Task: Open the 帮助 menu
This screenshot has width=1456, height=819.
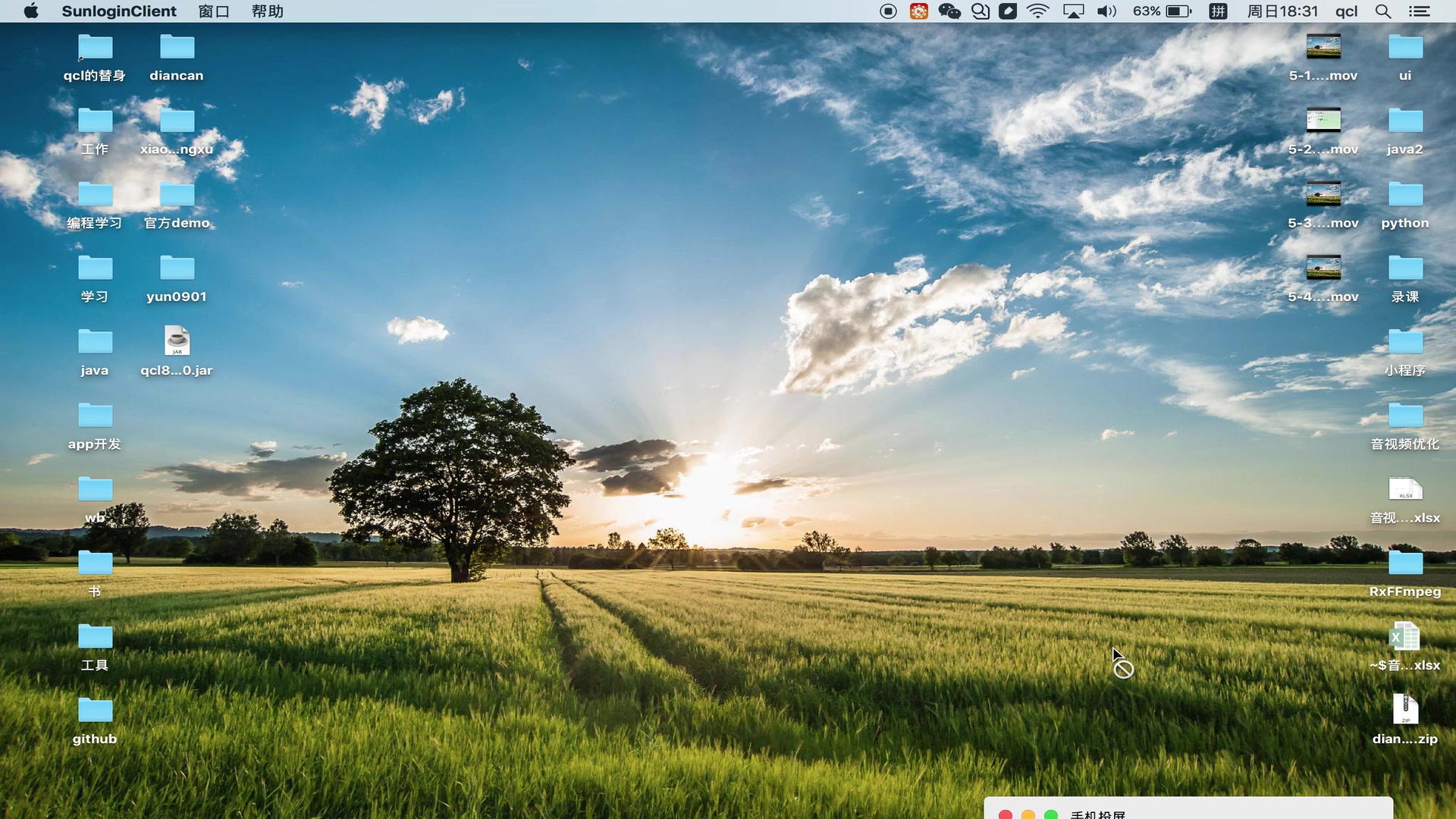Action: pyautogui.click(x=268, y=11)
